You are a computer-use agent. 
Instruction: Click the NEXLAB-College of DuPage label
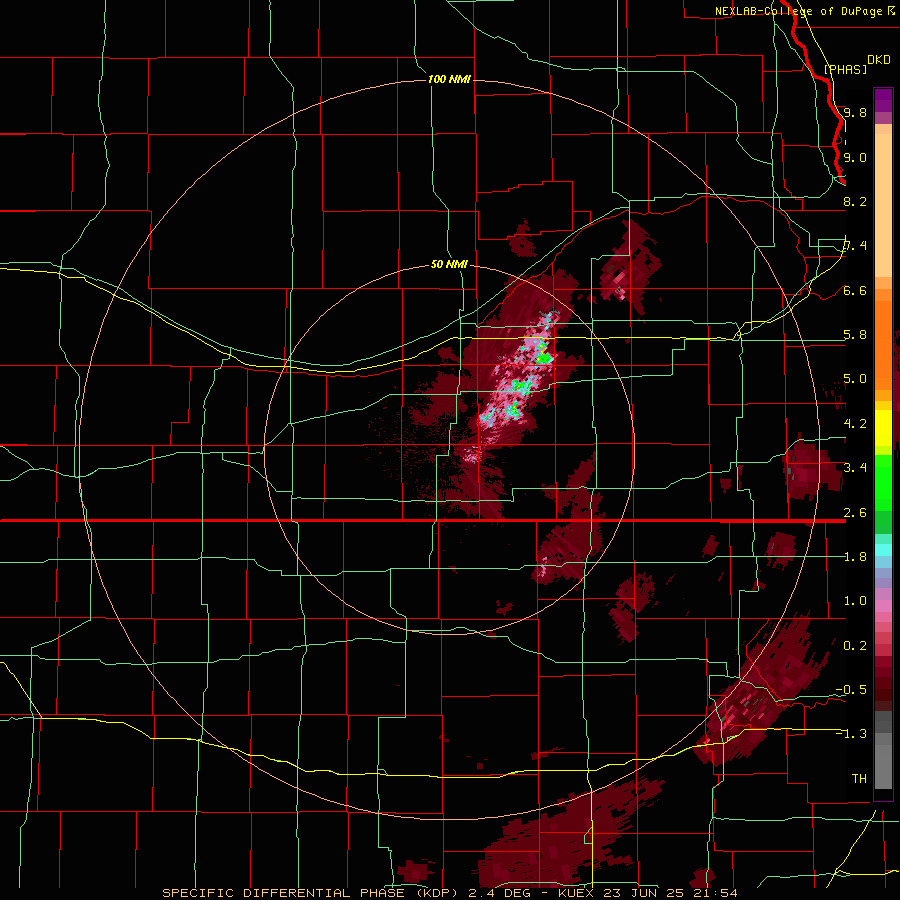(798, 11)
